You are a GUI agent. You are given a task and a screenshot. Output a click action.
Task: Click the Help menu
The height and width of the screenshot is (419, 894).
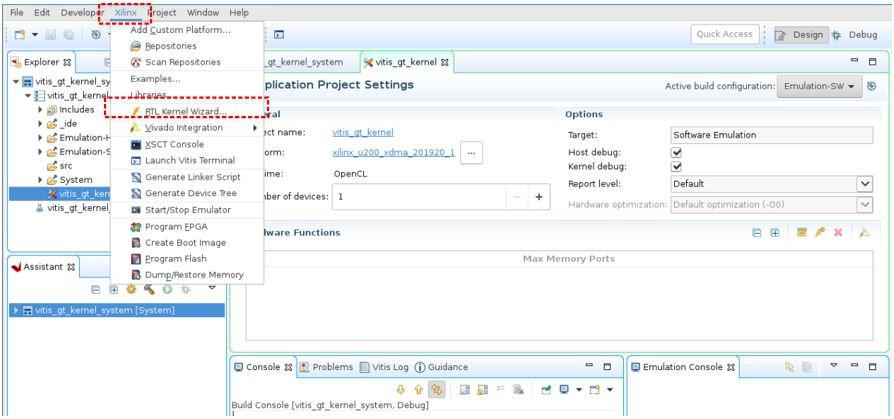pos(239,13)
